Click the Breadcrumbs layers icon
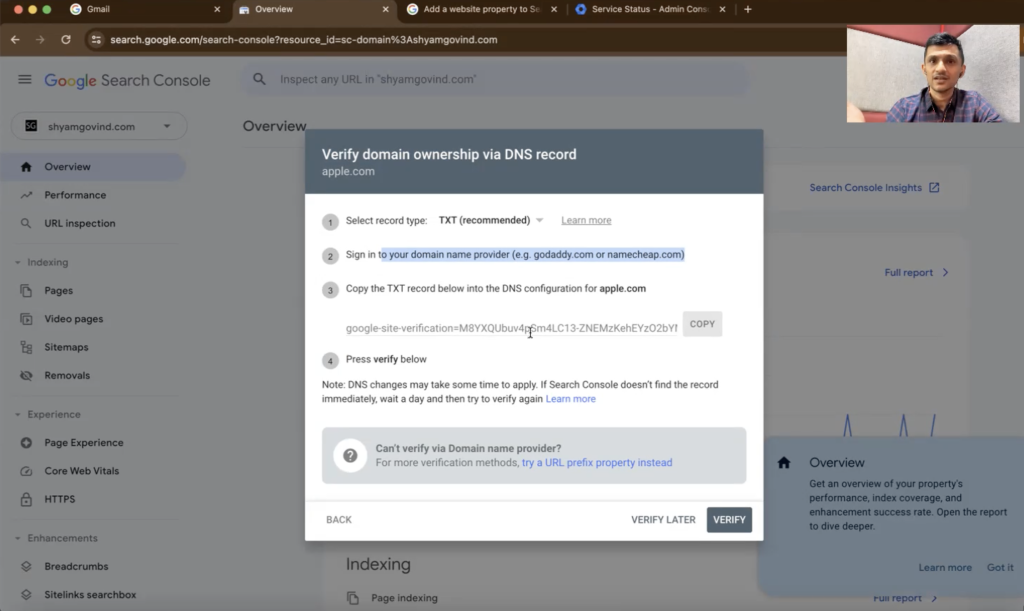Screen dimensions: 1024x611 (26, 566)
